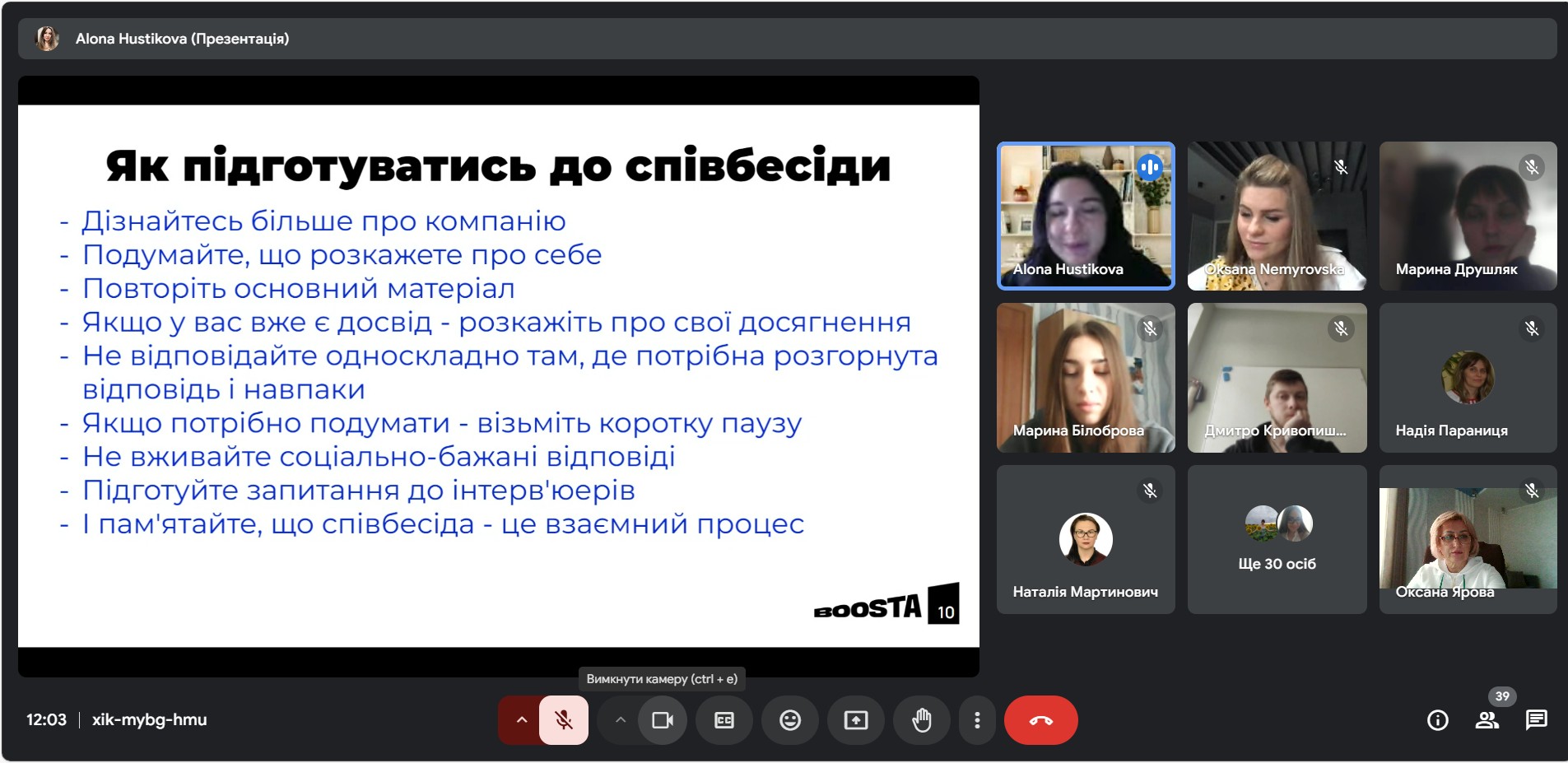
Task: Select Дмитро Кривопиш video tile
Action: click(1277, 378)
